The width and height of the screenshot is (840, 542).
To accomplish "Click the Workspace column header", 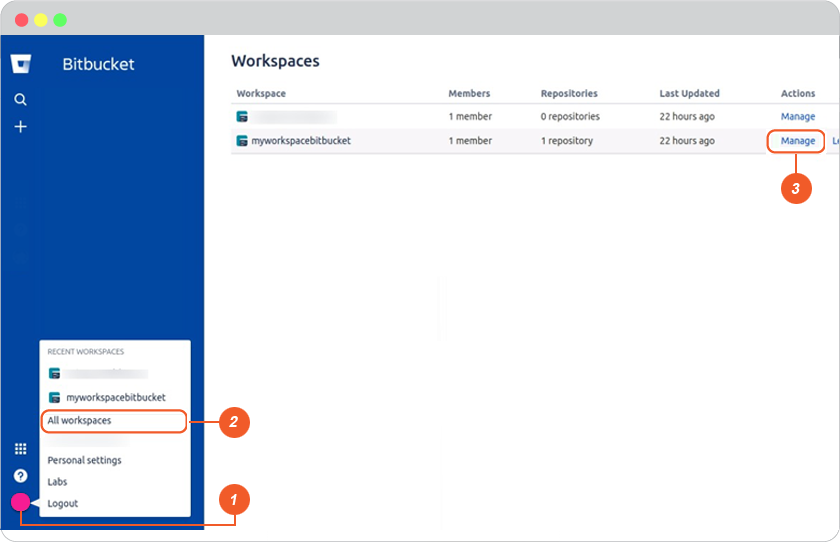I will pyautogui.click(x=261, y=93).
